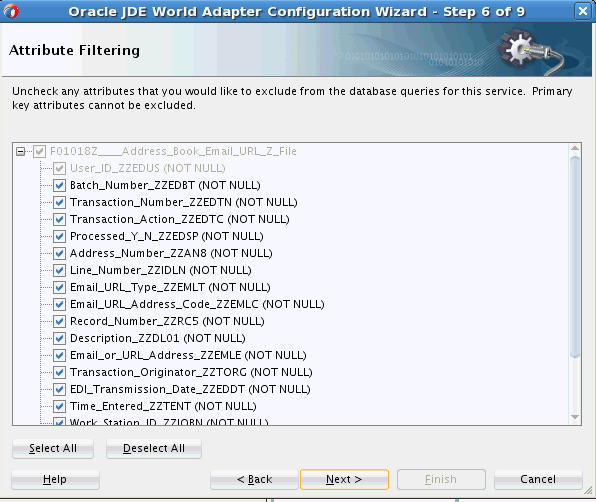596x502 pixels.
Task: Click the Oracle app icon in title bar
Action: click(x=11, y=11)
